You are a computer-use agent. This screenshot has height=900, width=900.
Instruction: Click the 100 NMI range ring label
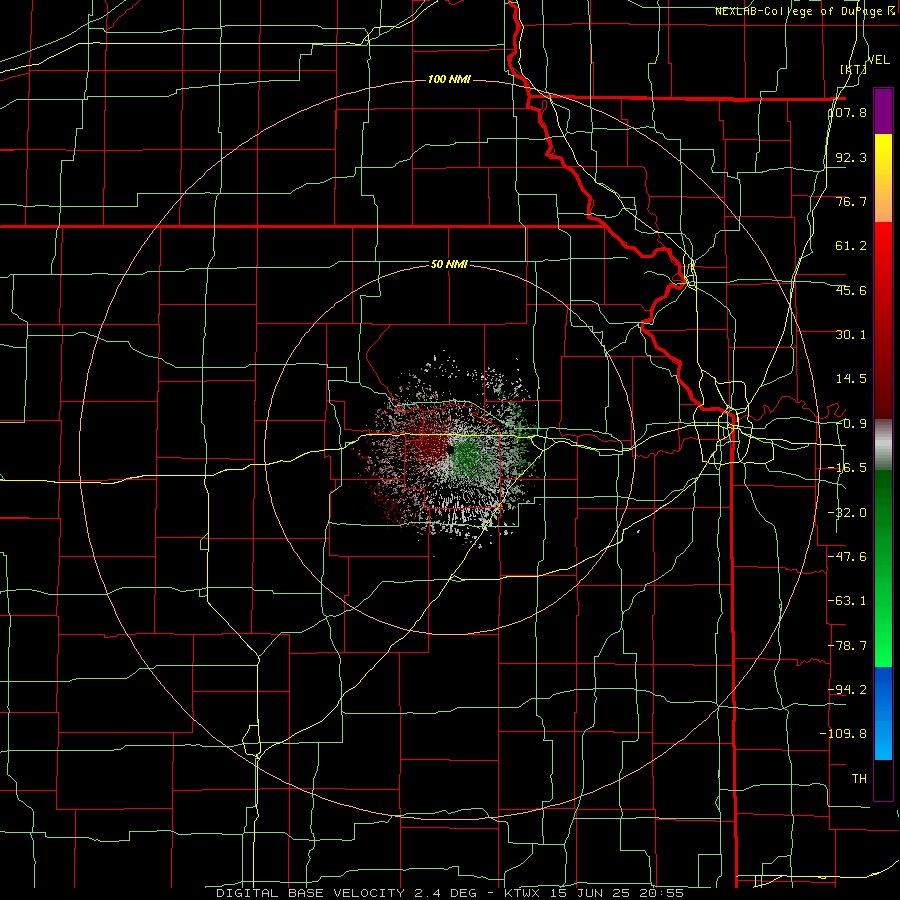click(x=449, y=79)
